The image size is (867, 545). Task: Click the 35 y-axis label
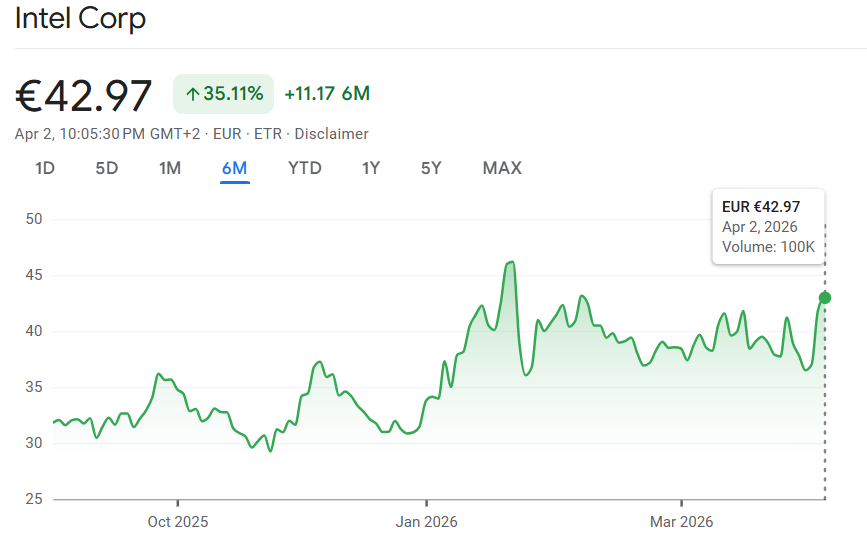tap(34, 387)
